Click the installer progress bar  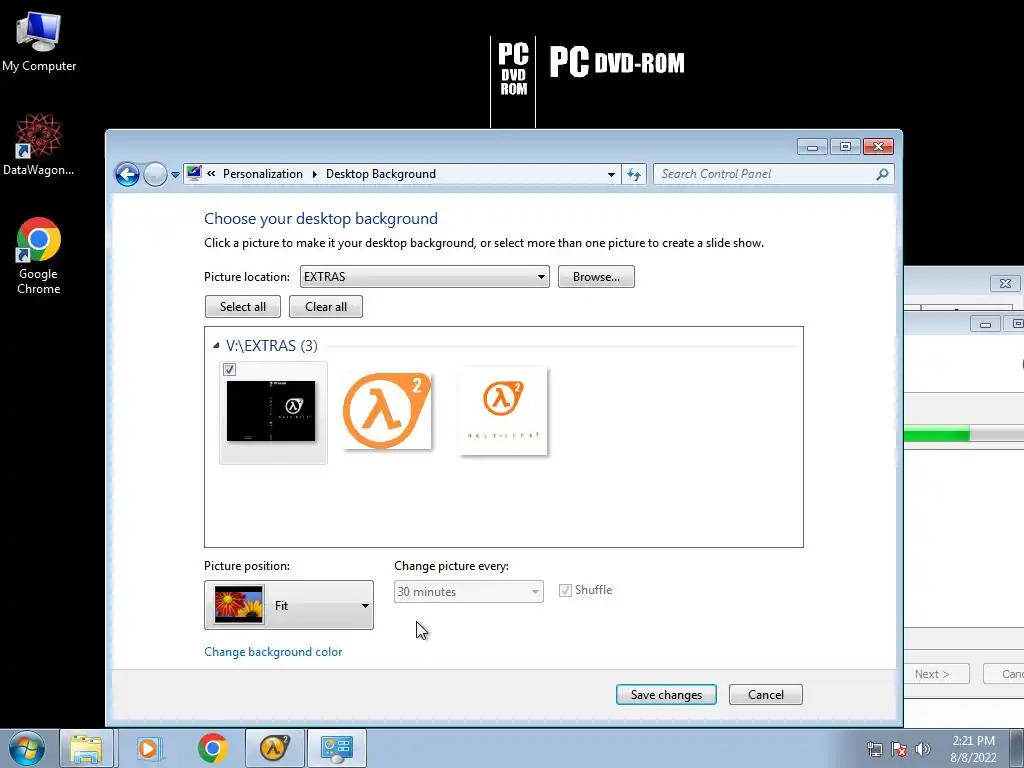click(x=964, y=434)
